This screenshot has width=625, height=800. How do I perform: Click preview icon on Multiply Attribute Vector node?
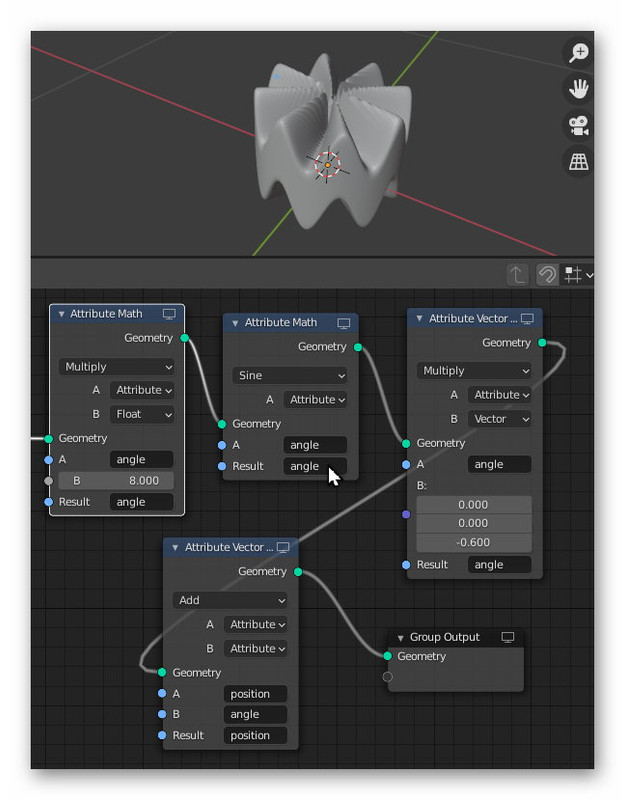click(x=528, y=318)
